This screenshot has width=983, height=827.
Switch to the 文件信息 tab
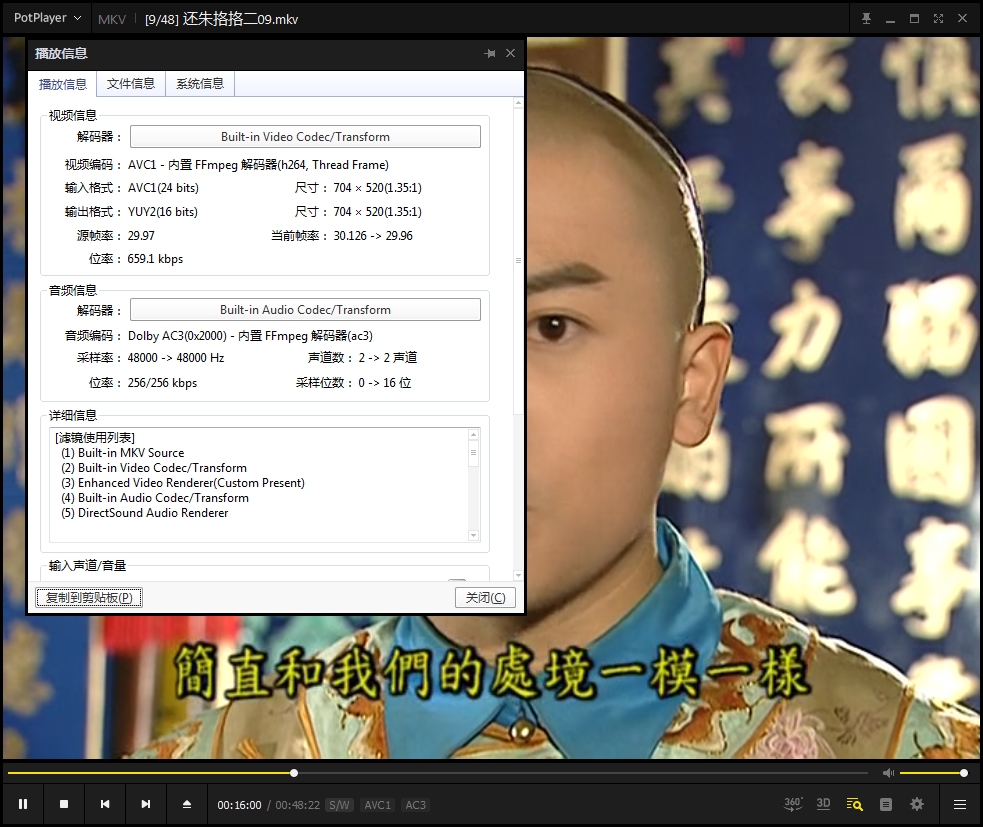[130, 84]
